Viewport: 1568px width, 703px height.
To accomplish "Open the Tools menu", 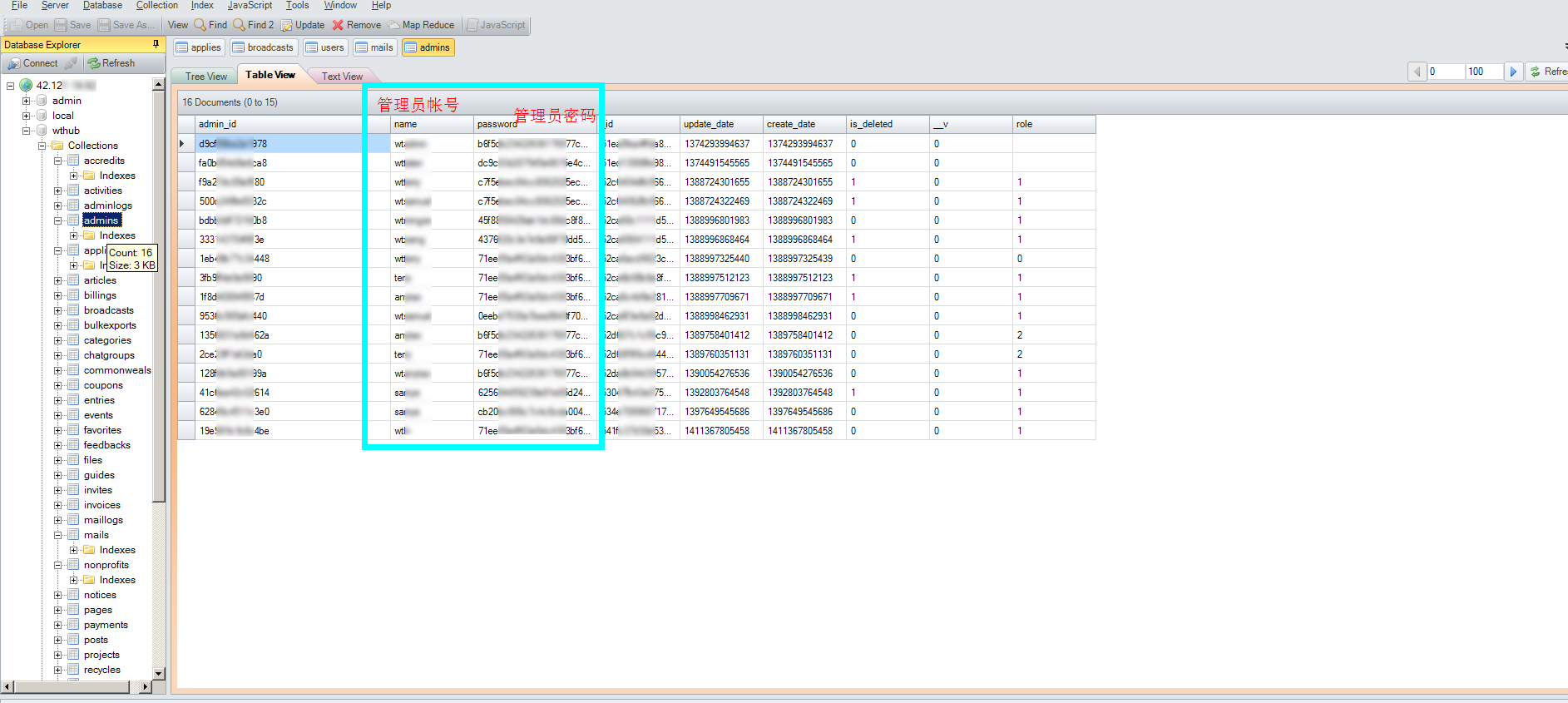I will [x=298, y=5].
